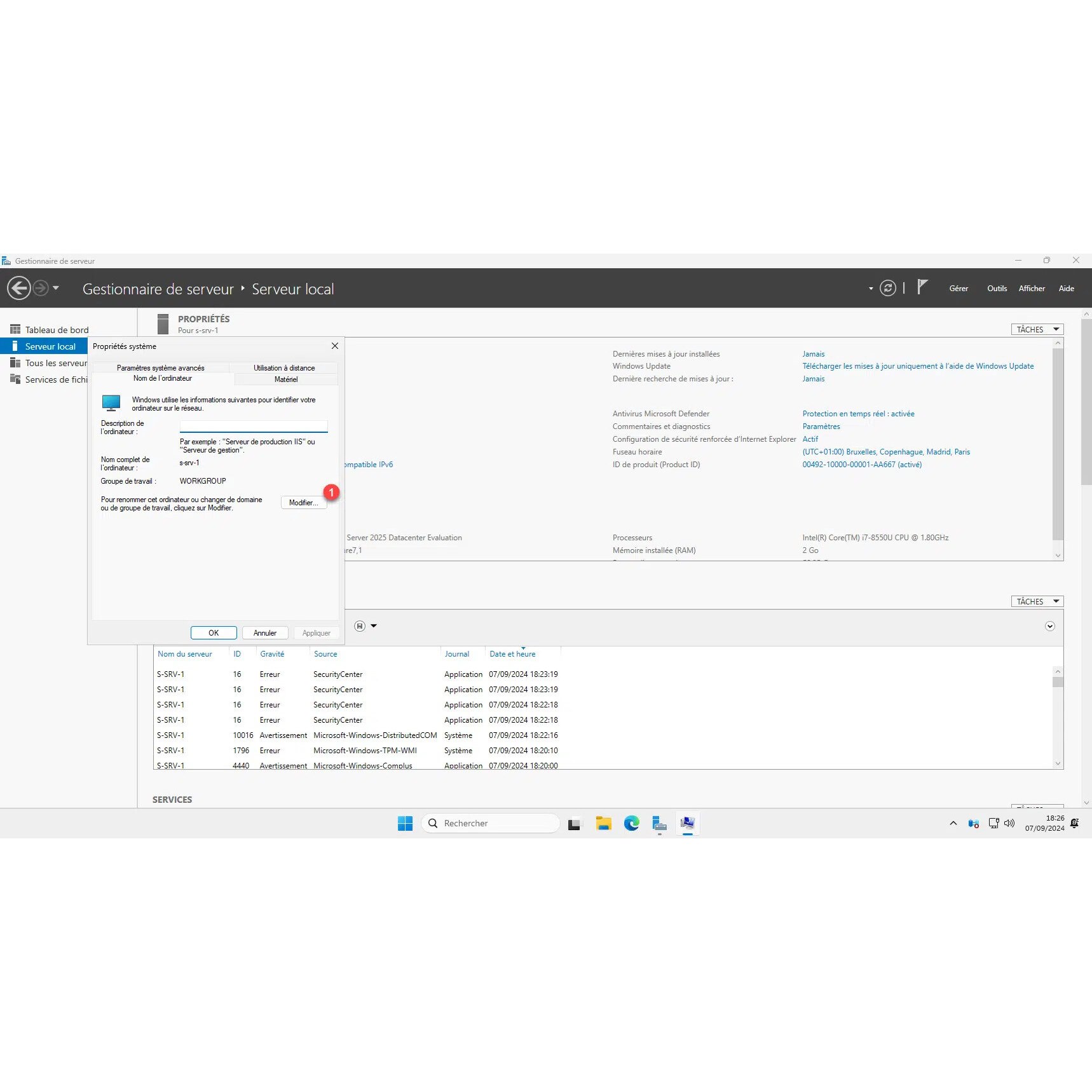Launch Microsoft Edge from the taskbar
1092x1092 pixels.
631,823
